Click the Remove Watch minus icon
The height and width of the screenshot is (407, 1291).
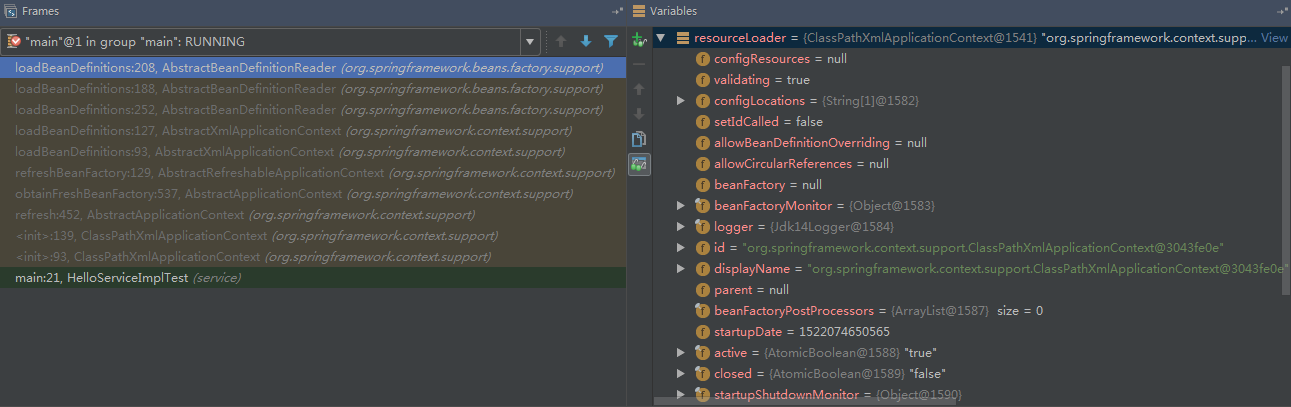coord(639,66)
